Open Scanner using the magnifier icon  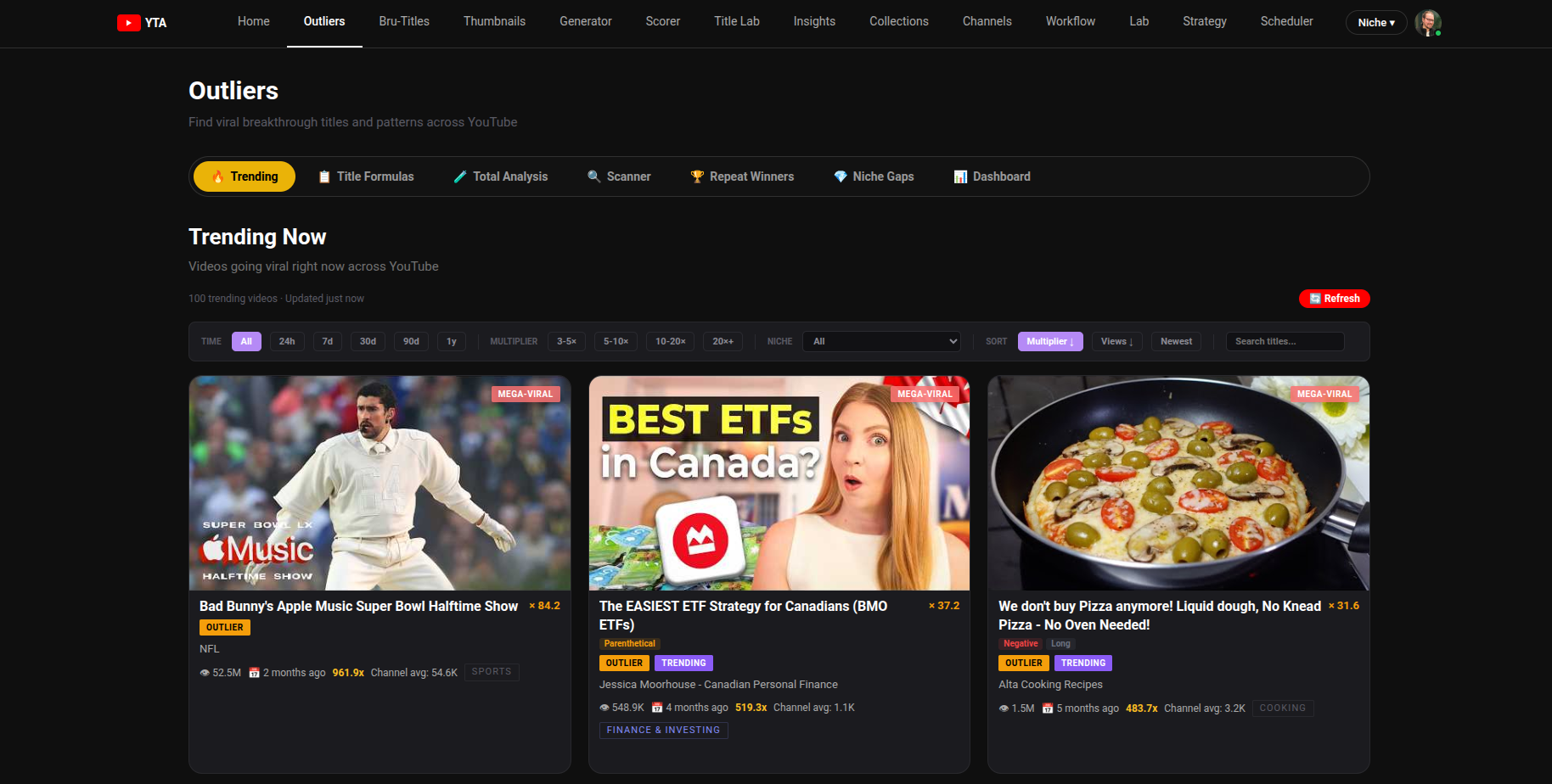[593, 176]
